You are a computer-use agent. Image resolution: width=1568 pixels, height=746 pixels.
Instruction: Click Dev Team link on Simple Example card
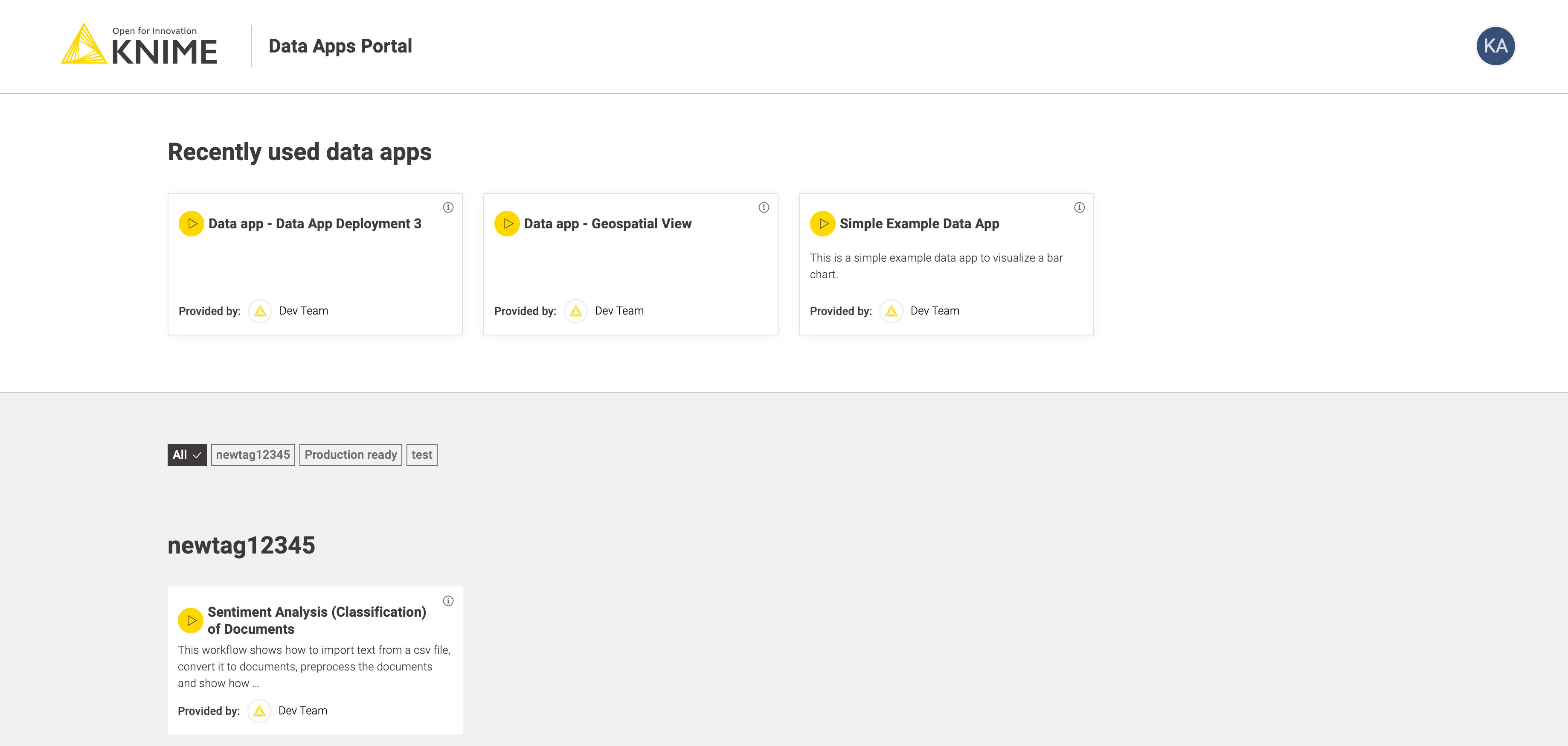(934, 310)
